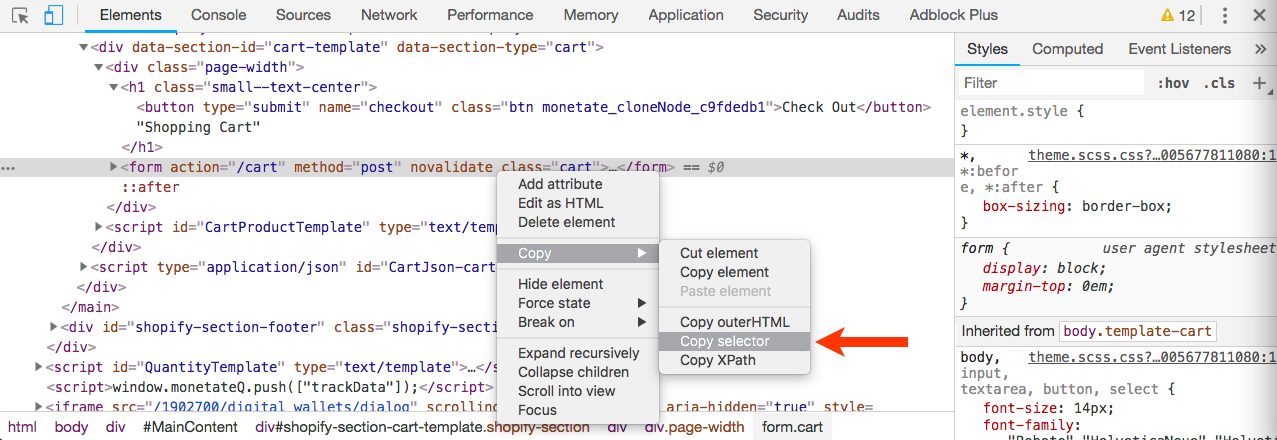
Task: Open the Console tab
Action: pyautogui.click(x=219, y=15)
